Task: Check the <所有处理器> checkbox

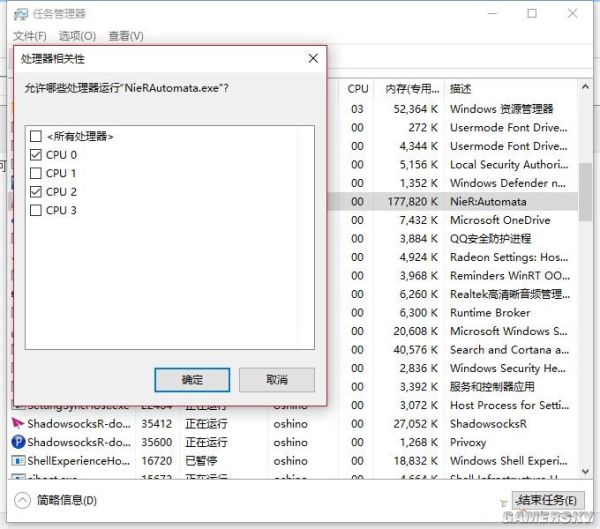Action: click(x=36, y=136)
